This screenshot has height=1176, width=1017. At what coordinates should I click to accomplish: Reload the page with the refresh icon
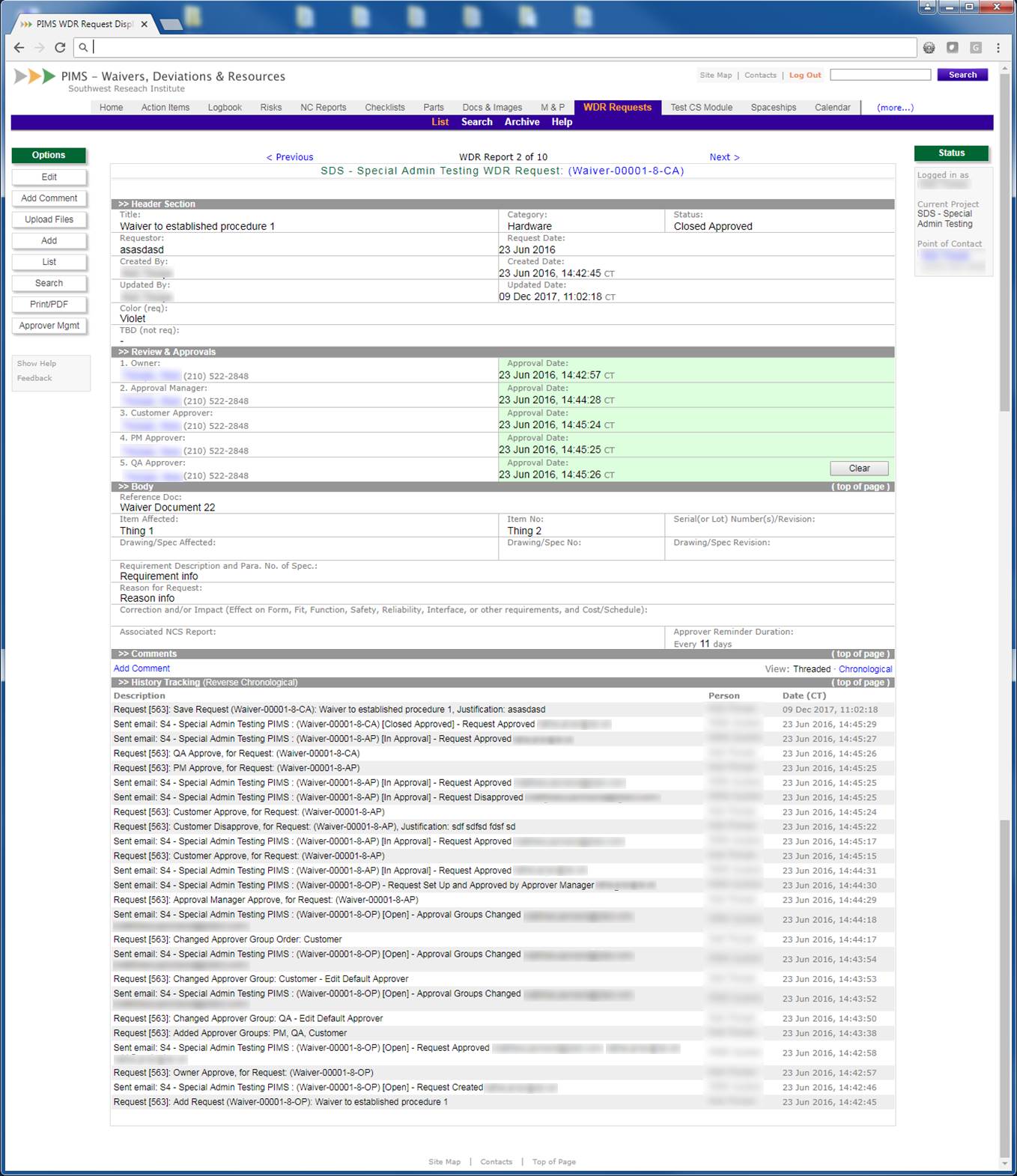pyautogui.click(x=60, y=47)
